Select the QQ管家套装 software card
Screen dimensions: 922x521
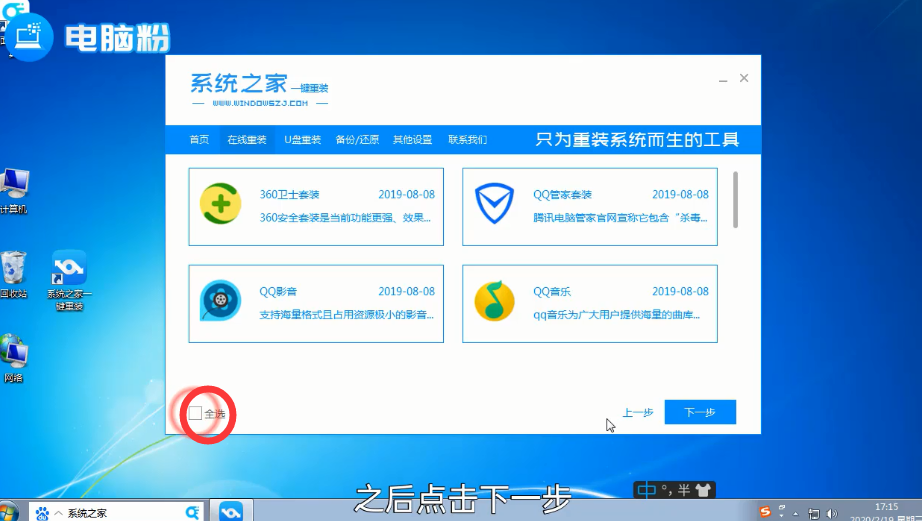[x=590, y=206]
